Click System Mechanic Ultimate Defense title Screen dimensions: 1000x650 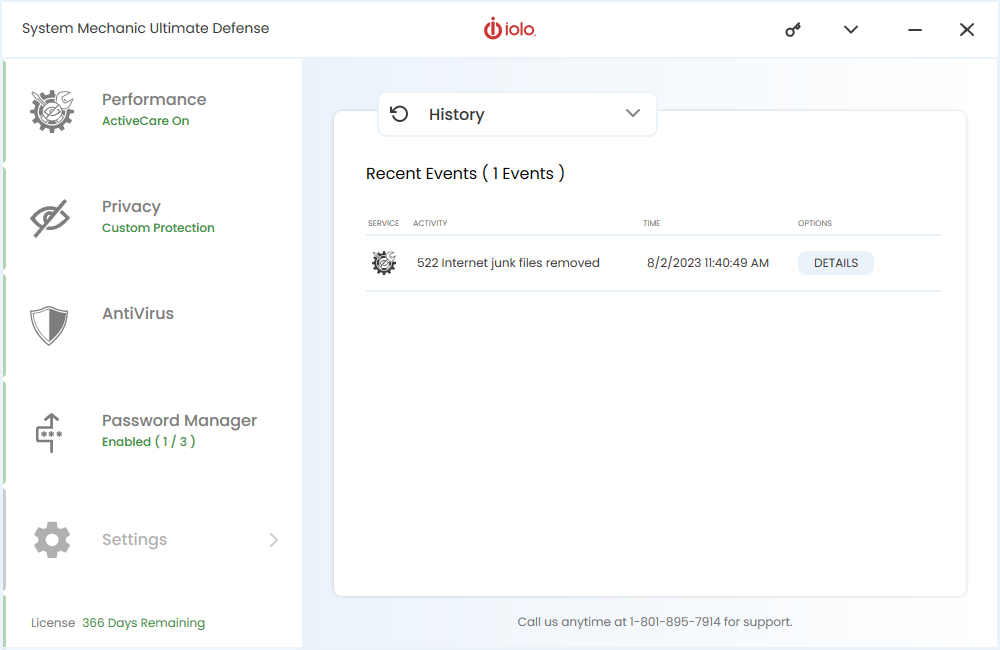pyautogui.click(x=145, y=29)
